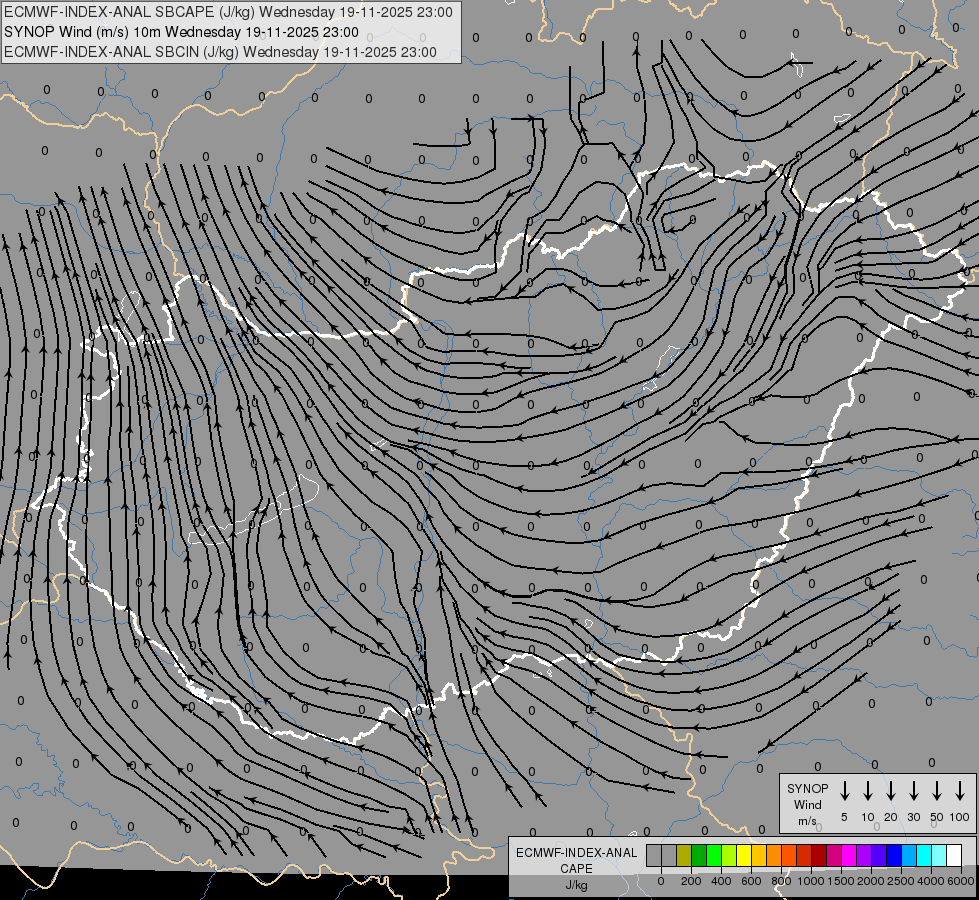Click the 'CAPE' label in color legend
The width and height of the screenshot is (979, 900).
coord(576,869)
